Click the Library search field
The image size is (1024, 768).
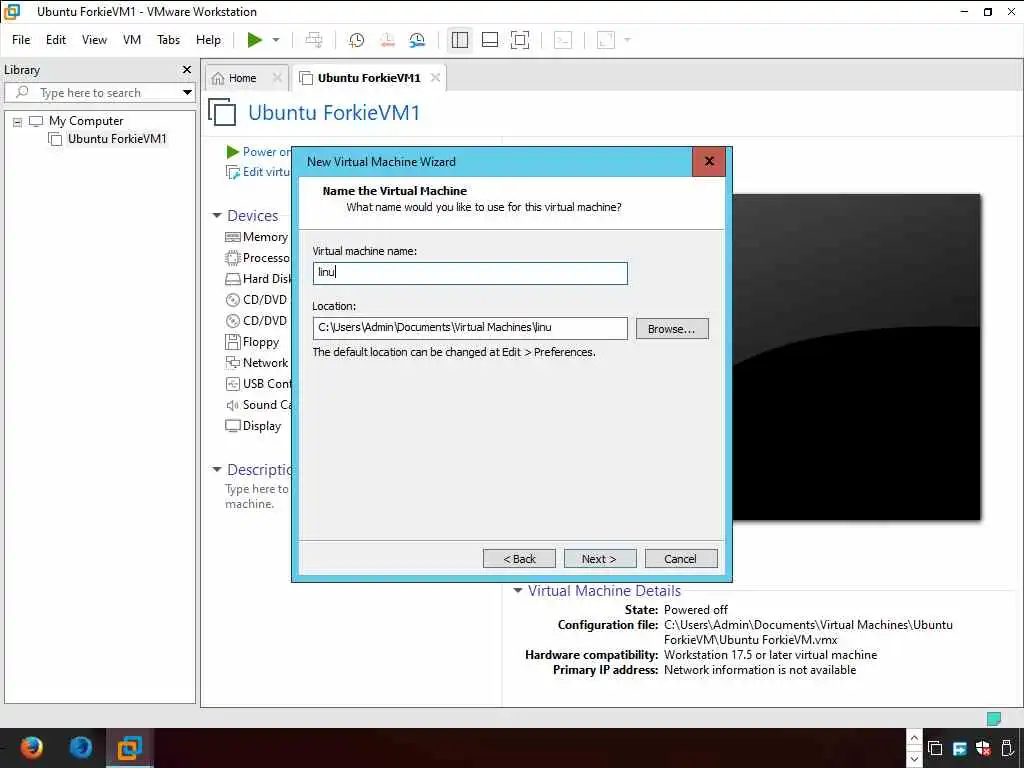[98, 92]
